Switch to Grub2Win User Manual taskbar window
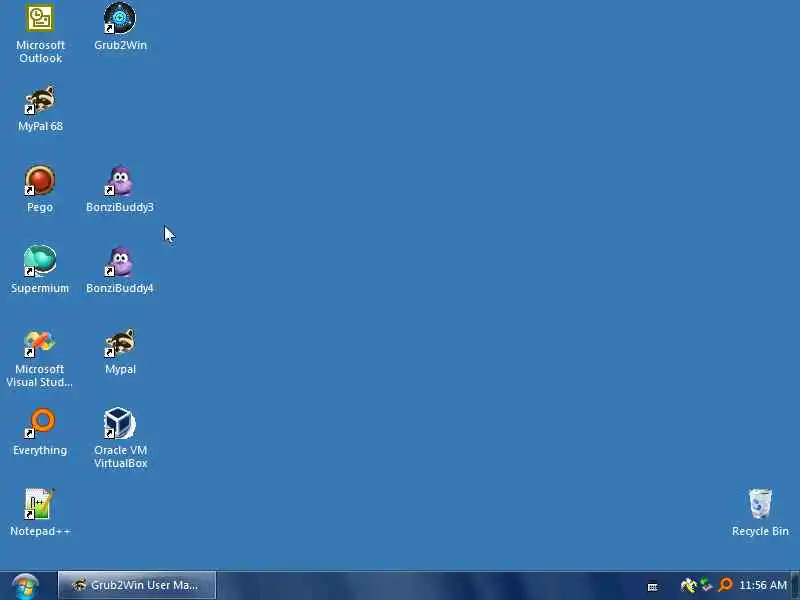 [137, 585]
